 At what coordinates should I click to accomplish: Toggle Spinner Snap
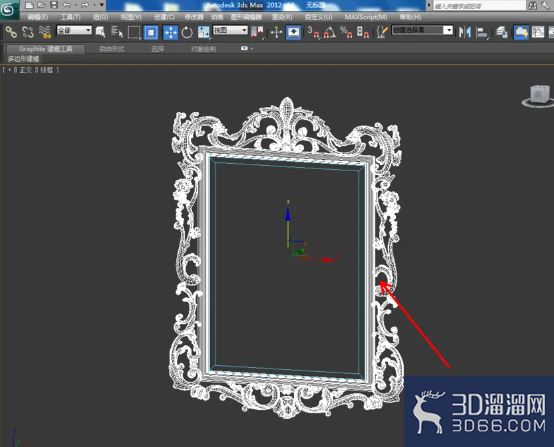(363, 32)
